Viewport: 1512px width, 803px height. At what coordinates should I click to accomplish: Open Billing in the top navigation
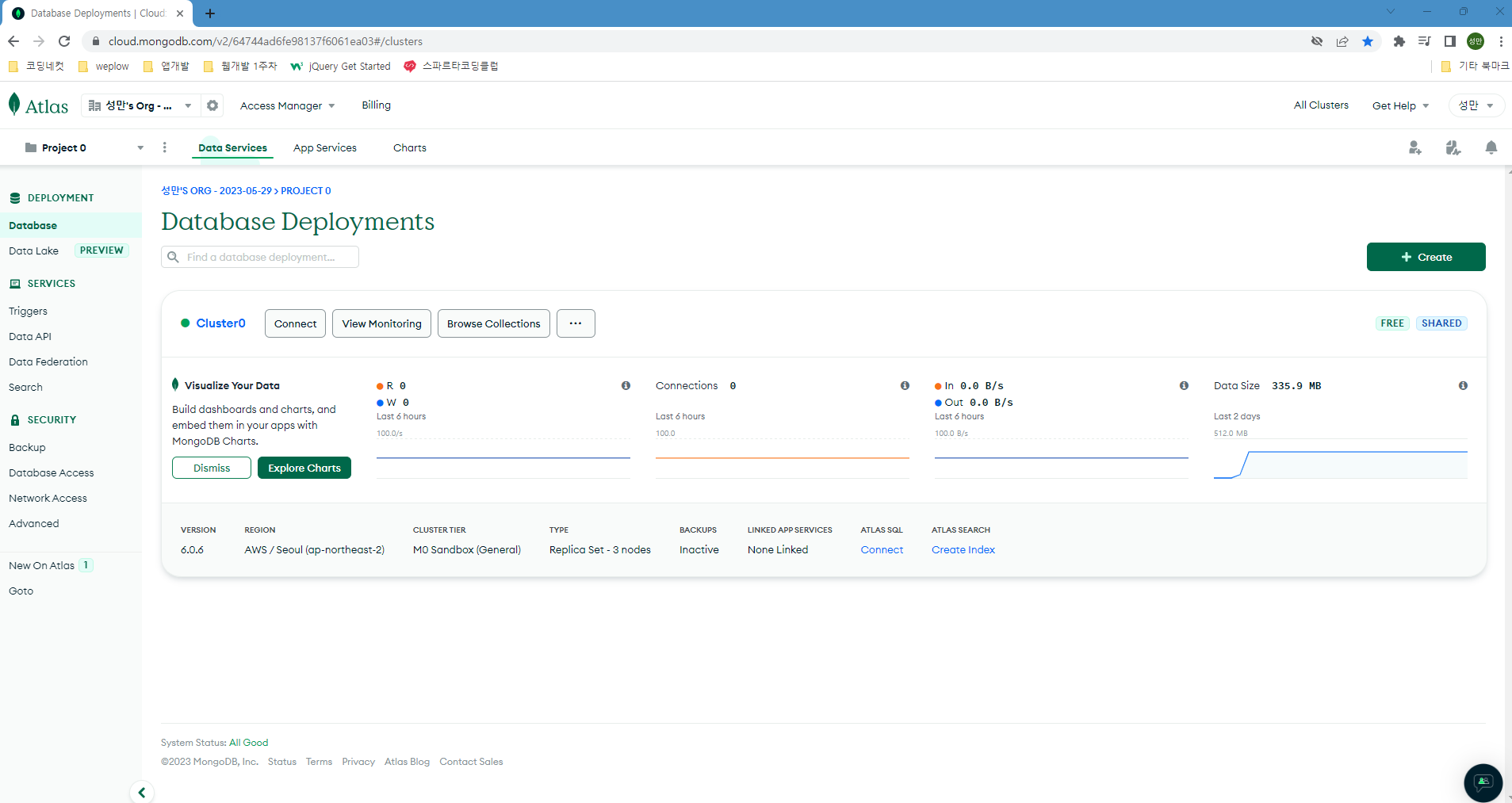376,105
